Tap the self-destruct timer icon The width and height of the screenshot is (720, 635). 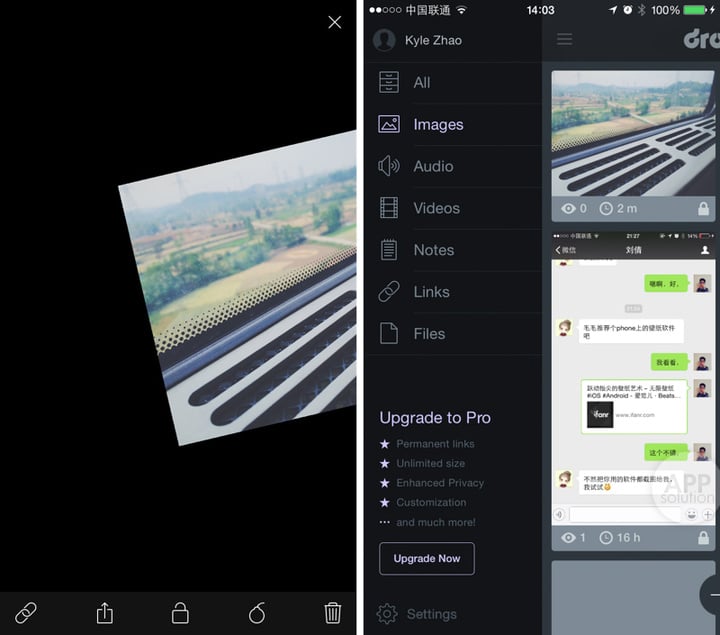pos(257,613)
